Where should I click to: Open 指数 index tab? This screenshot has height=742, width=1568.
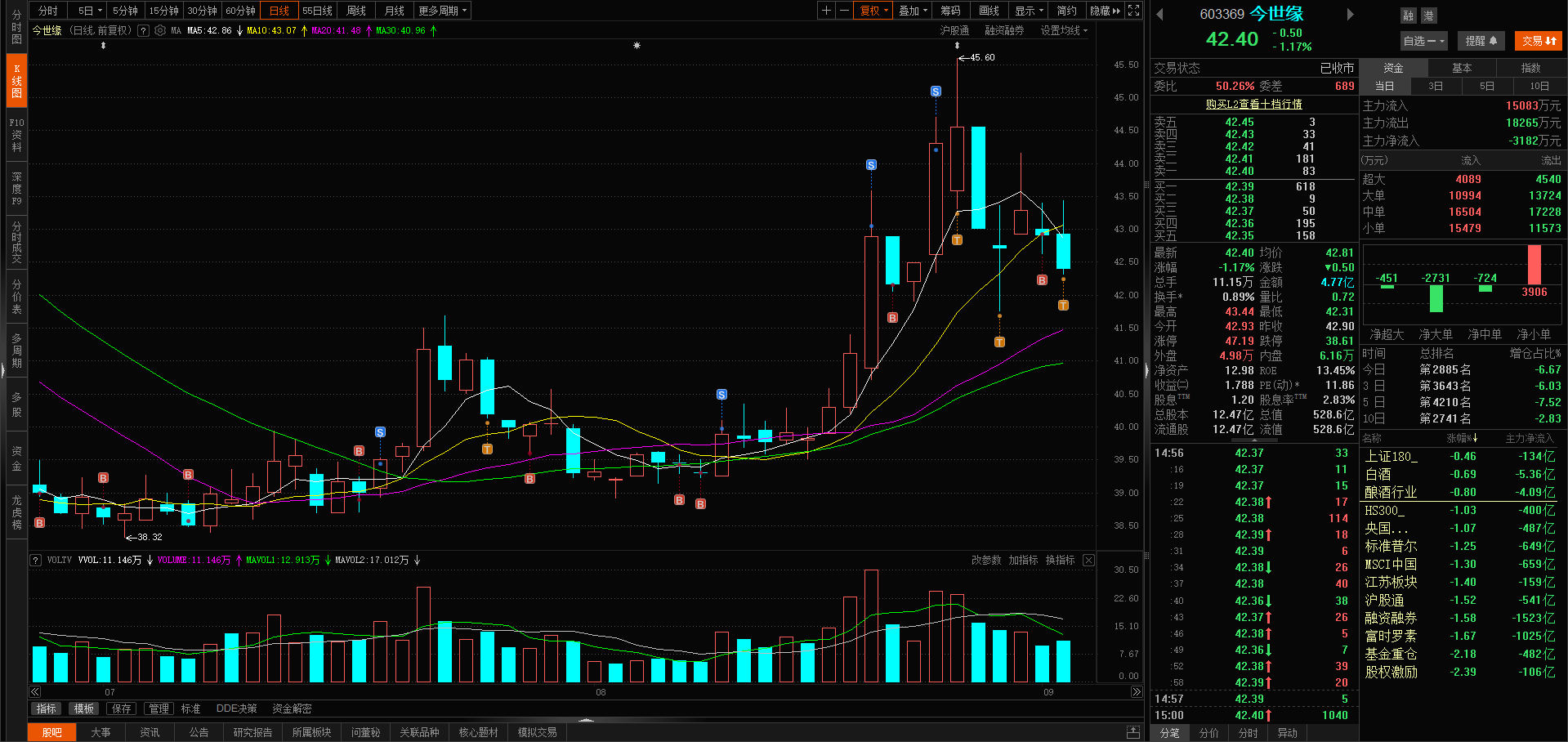(x=1530, y=68)
